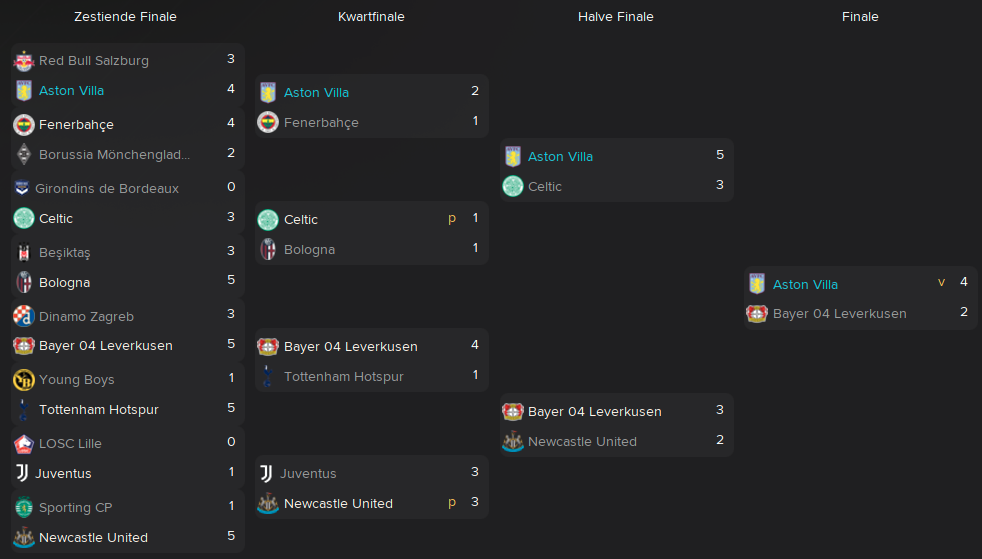Click the Halve Finale column header

[x=616, y=17]
